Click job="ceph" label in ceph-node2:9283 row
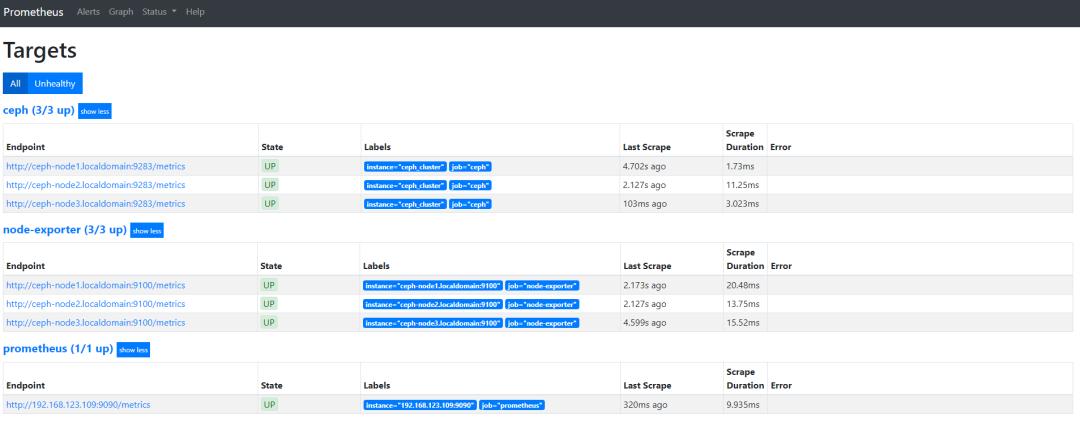The height and width of the screenshot is (431, 1080). (x=470, y=185)
